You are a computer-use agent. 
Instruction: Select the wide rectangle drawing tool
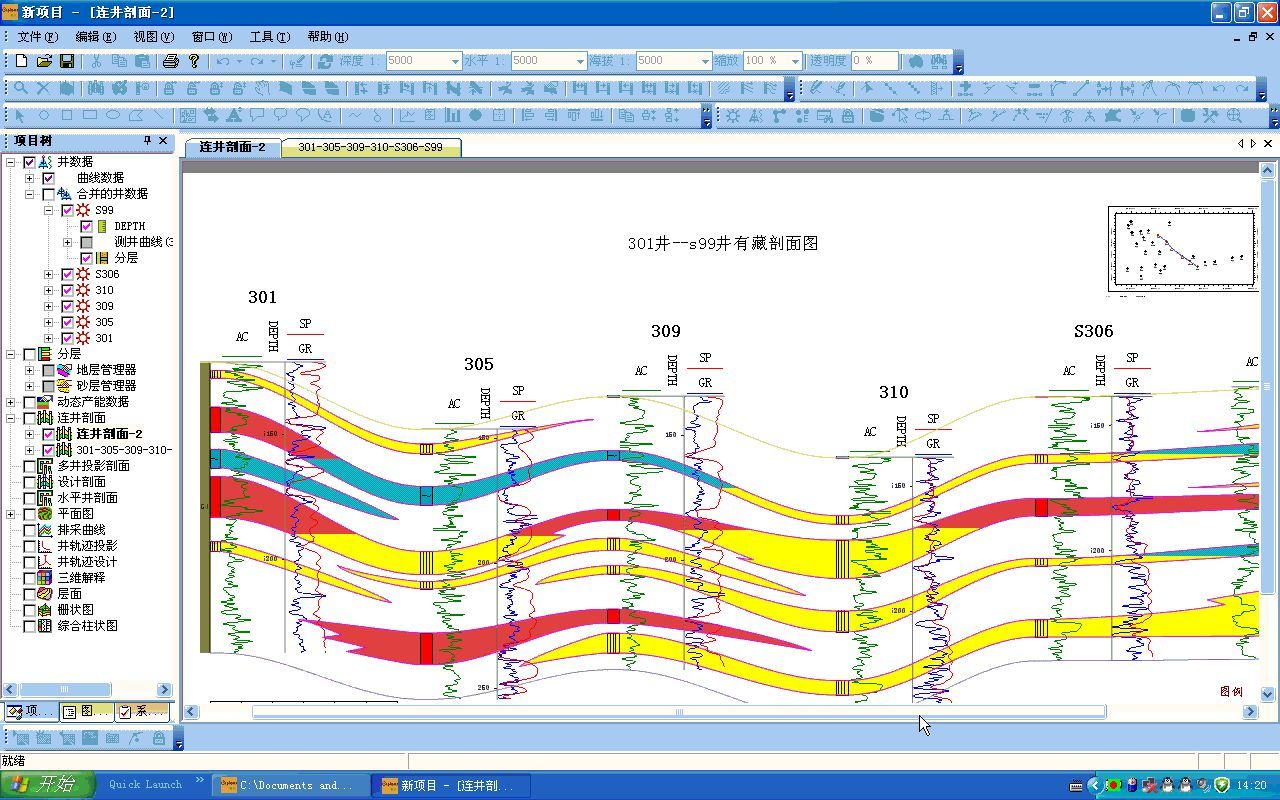tap(90, 115)
